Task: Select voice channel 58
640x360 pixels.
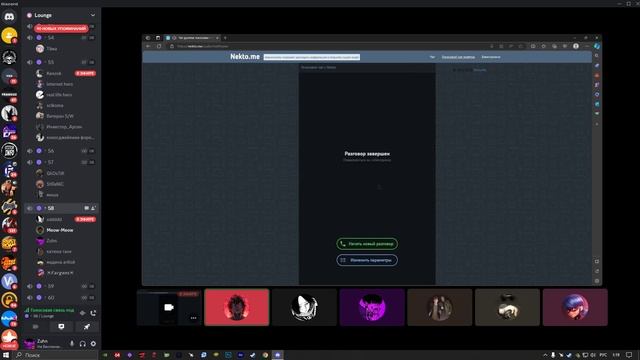Action: click(x=61, y=208)
